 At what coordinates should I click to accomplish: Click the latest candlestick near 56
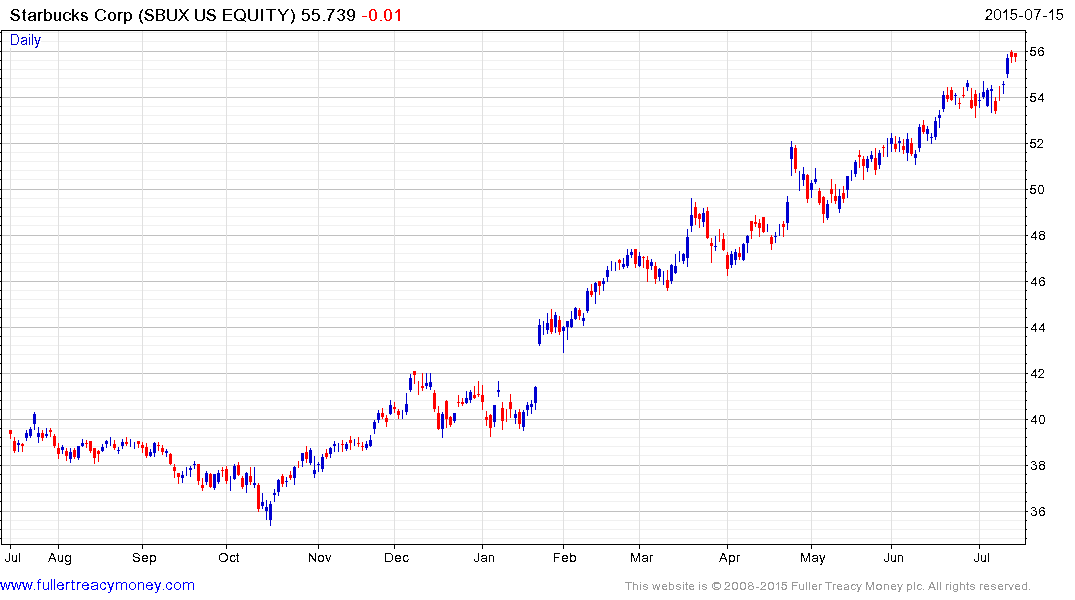[x=1015, y=57]
